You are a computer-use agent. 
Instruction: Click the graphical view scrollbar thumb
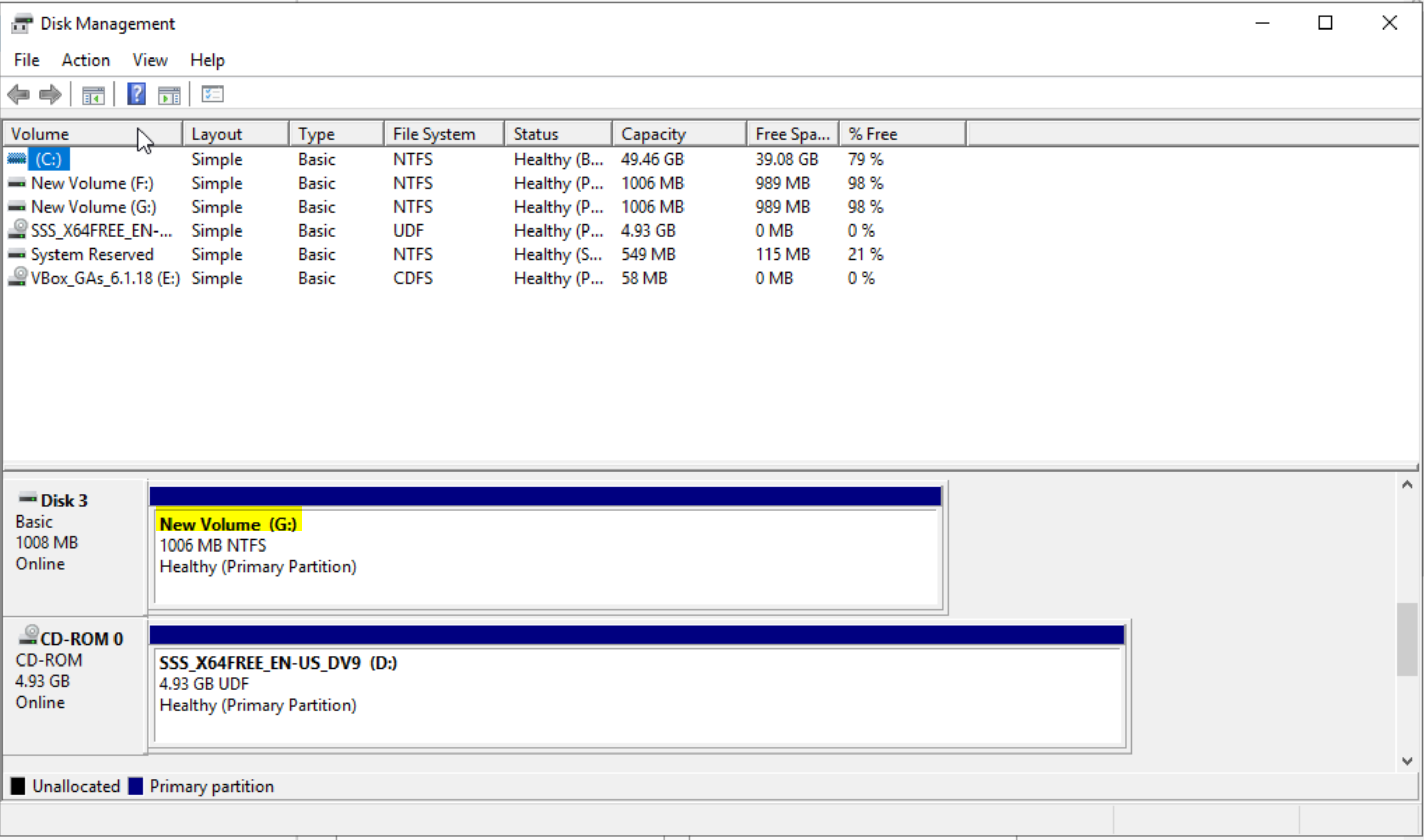coord(1407,640)
